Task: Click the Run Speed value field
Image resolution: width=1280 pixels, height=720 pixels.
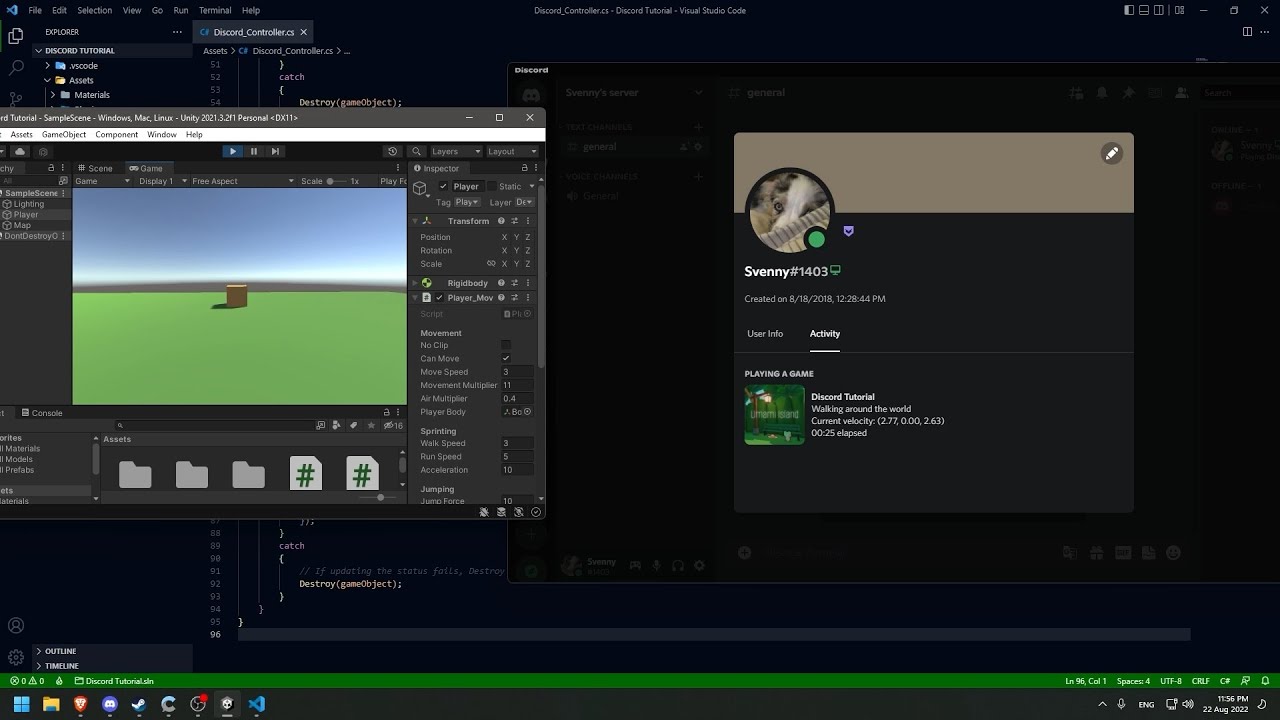Action: [517, 456]
